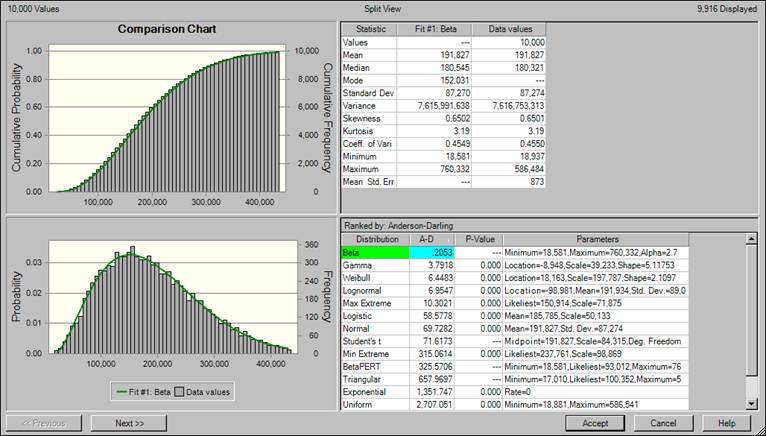
Task: Click the Accept button
Action: [594, 423]
